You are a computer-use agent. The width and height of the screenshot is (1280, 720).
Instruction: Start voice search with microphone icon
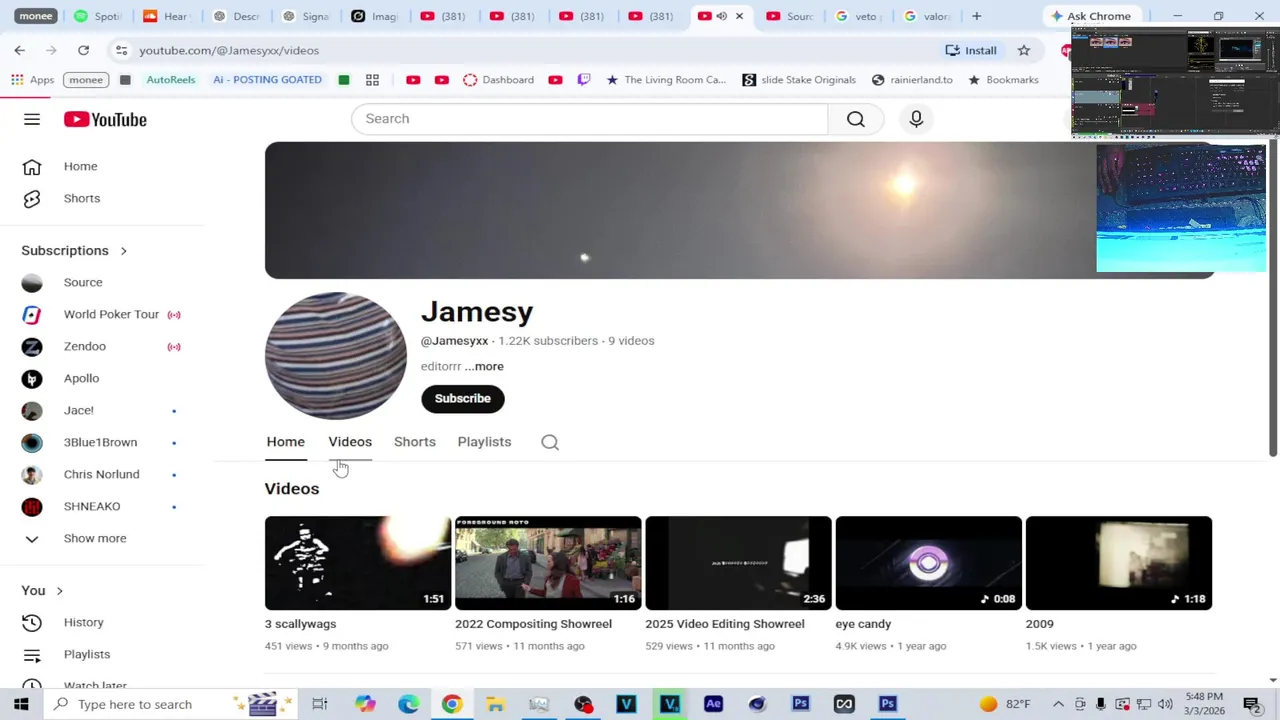point(916,119)
